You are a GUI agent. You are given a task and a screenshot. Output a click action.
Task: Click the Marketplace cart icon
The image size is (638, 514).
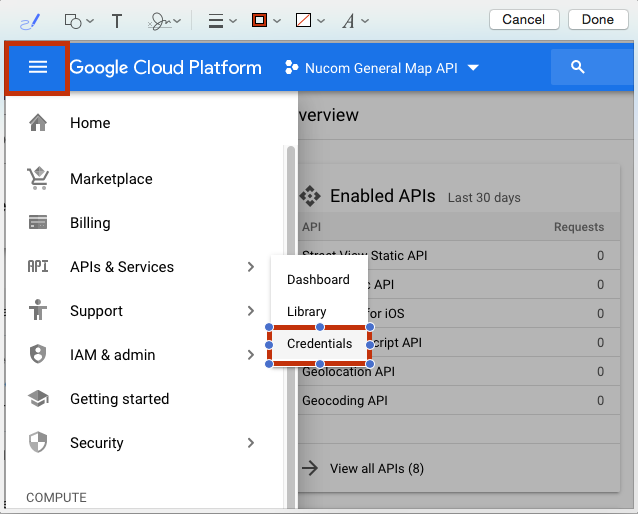coord(38,179)
